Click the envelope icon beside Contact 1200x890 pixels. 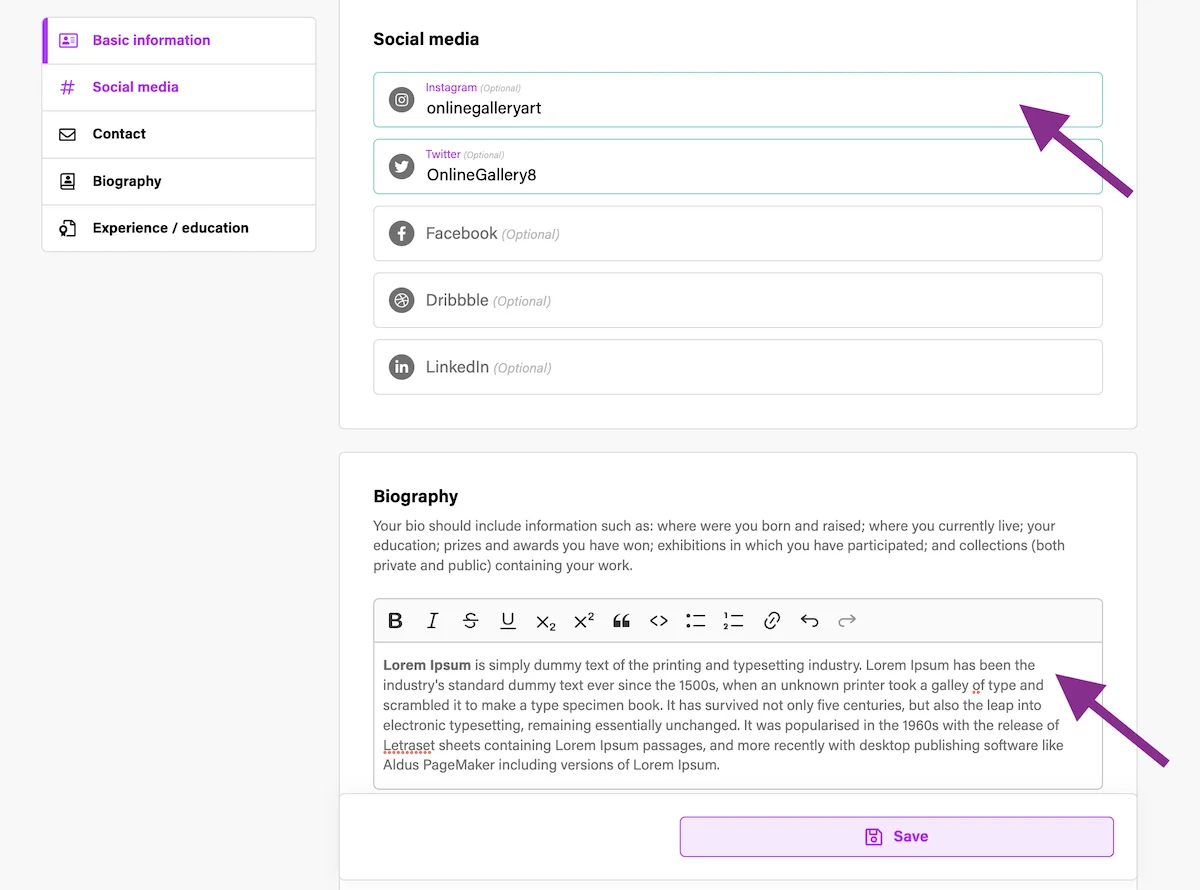(68, 134)
